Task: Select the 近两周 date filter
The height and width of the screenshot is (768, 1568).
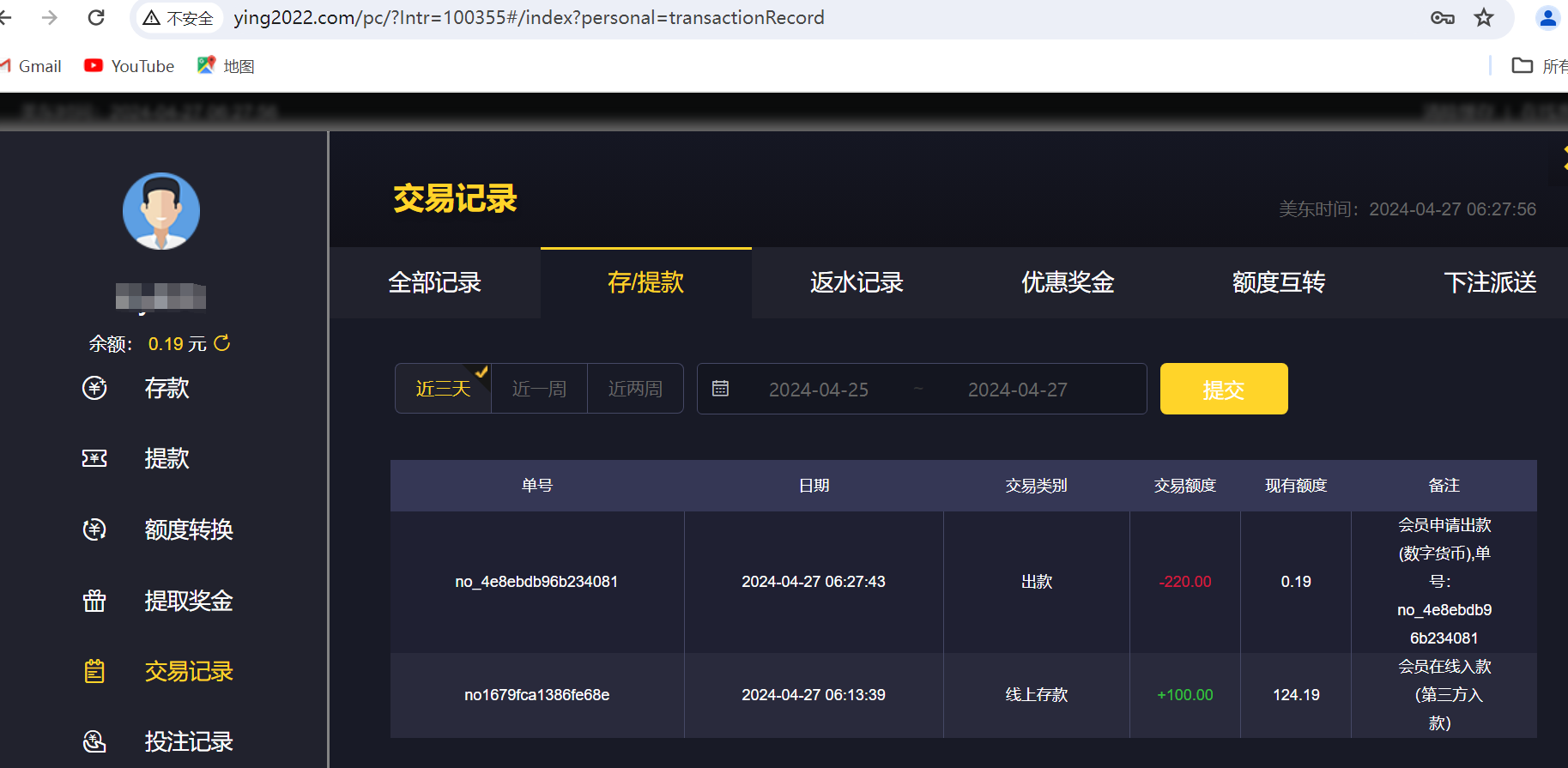Action: [635, 389]
